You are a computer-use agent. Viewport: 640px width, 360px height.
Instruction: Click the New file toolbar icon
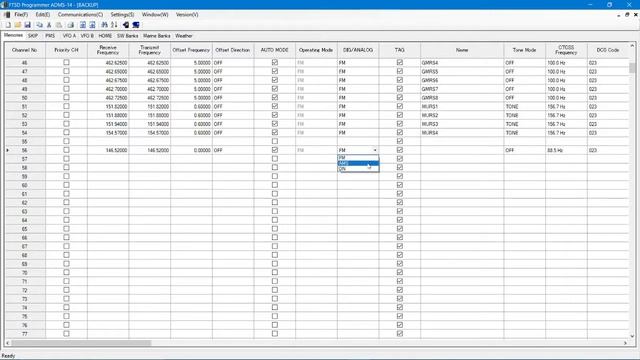8,25
